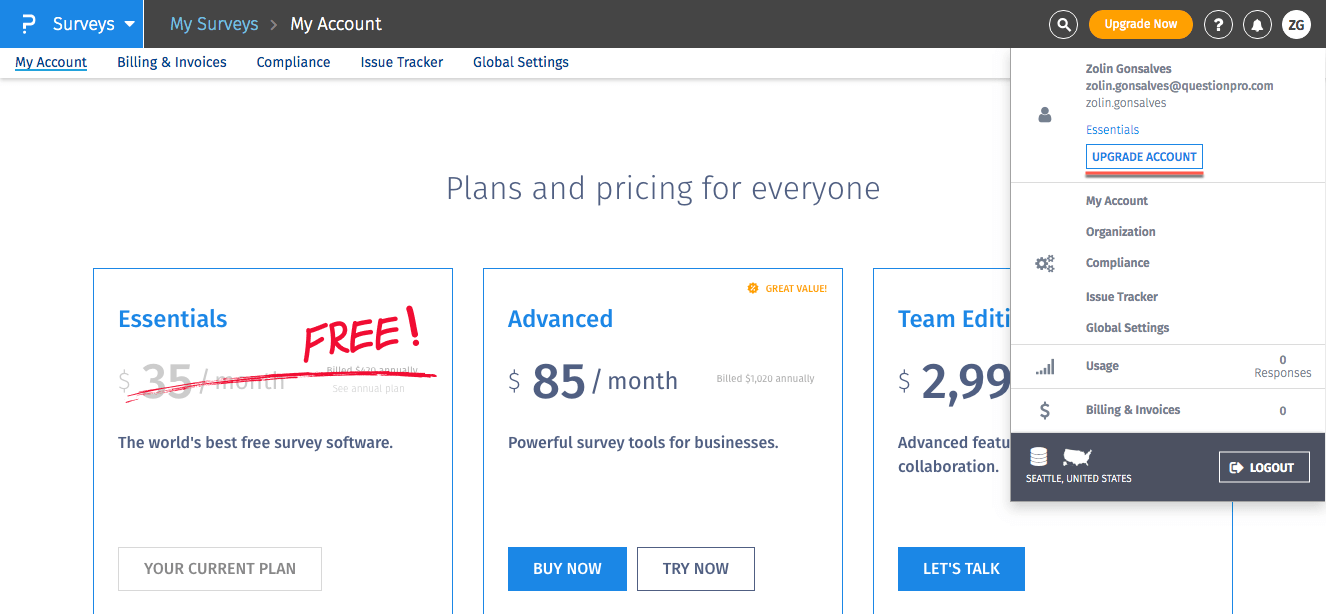Click the usage bar chart icon
1326x614 pixels.
pyautogui.click(x=1045, y=367)
